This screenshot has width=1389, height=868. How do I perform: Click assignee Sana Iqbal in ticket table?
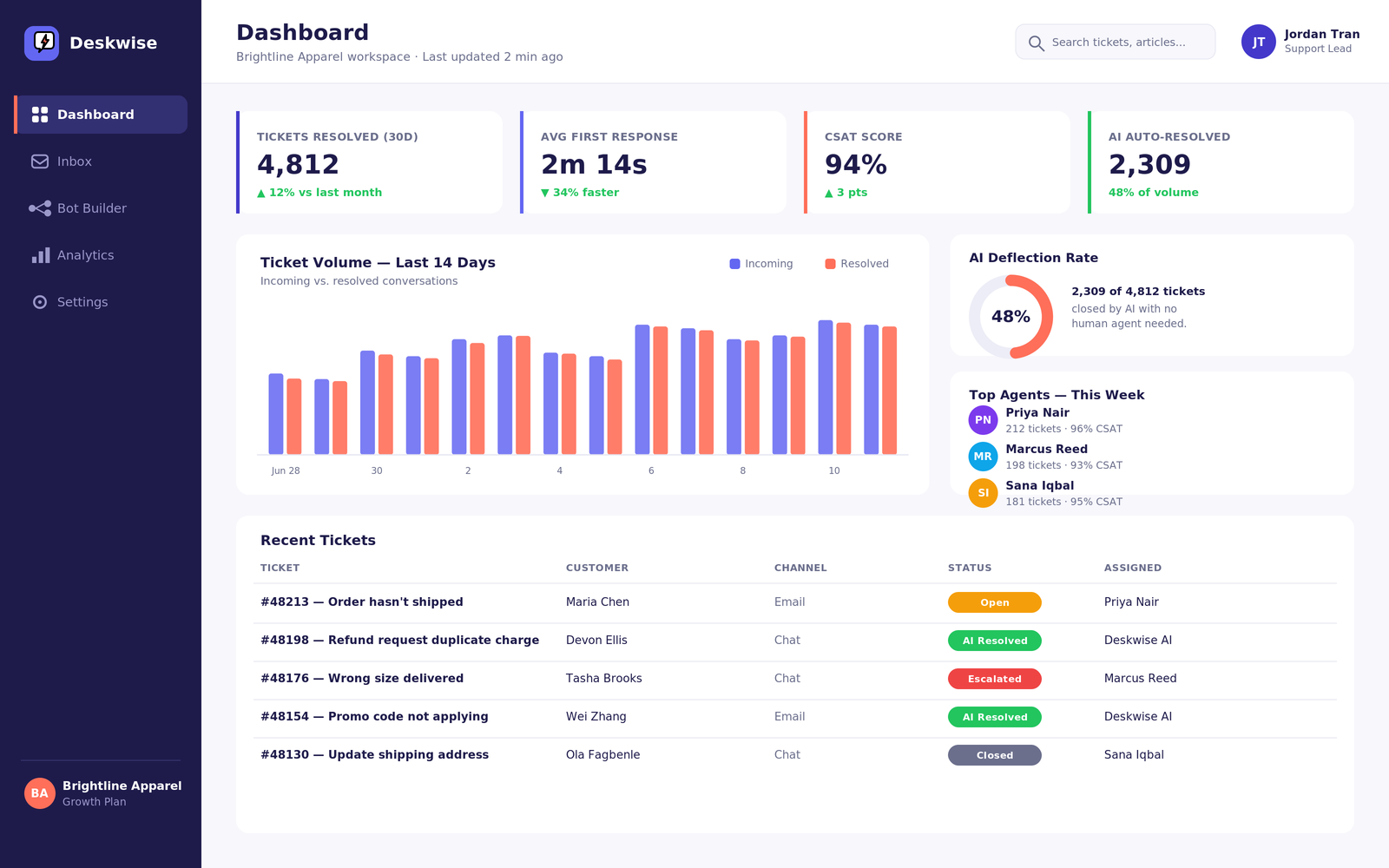click(1134, 755)
